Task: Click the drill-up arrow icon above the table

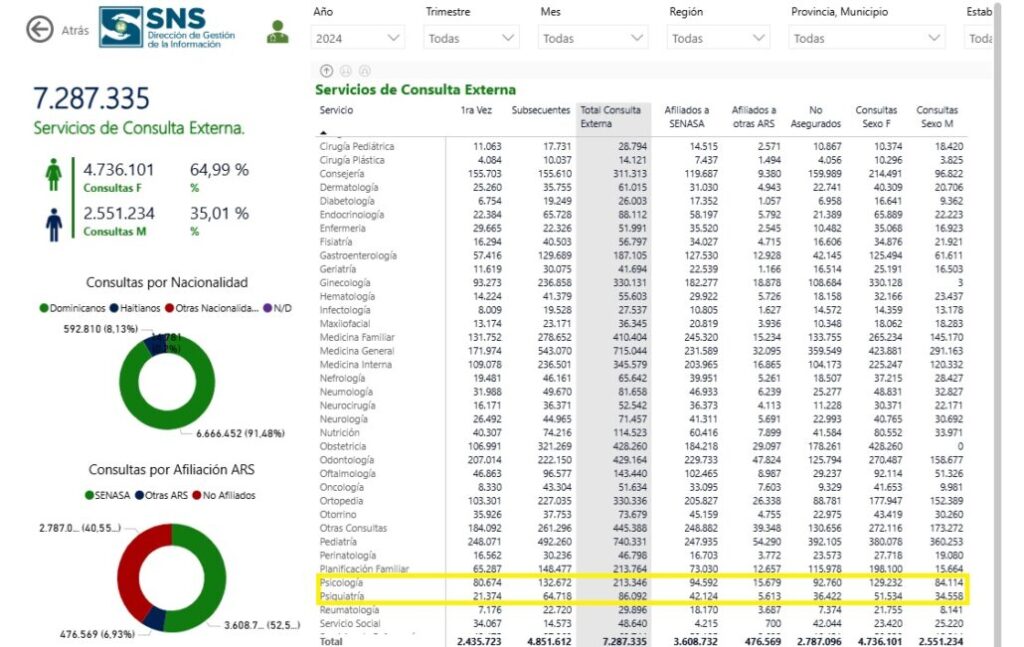Action: (x=327, y=71)
